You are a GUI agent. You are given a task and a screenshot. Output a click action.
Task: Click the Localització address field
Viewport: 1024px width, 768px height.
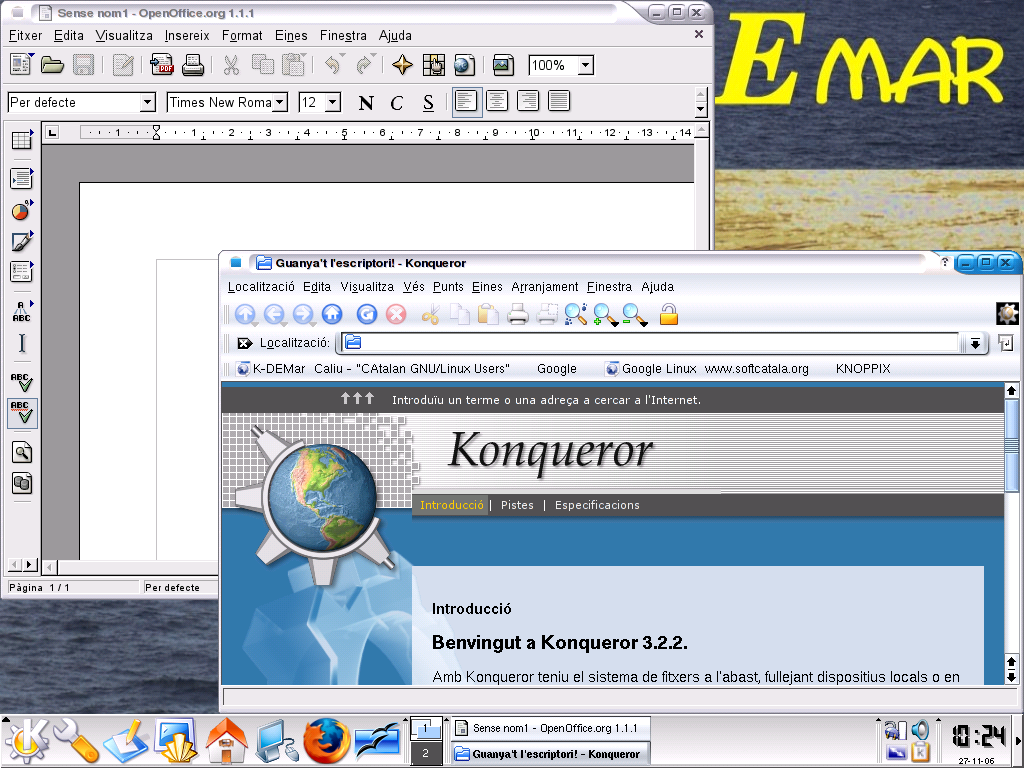point(650,343)
